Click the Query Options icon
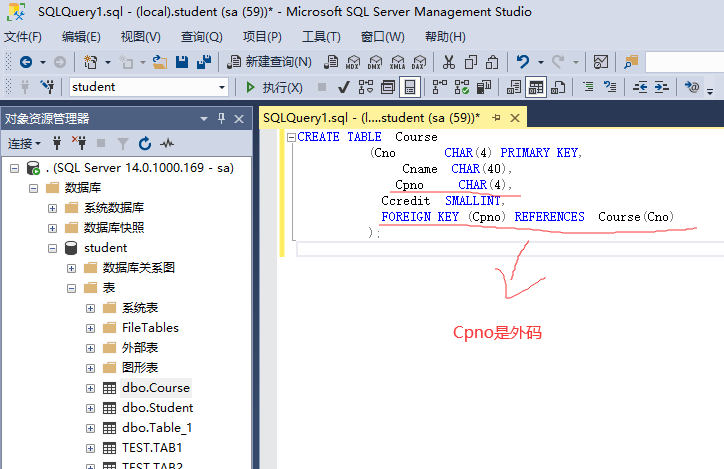 (x=388, y=87)
